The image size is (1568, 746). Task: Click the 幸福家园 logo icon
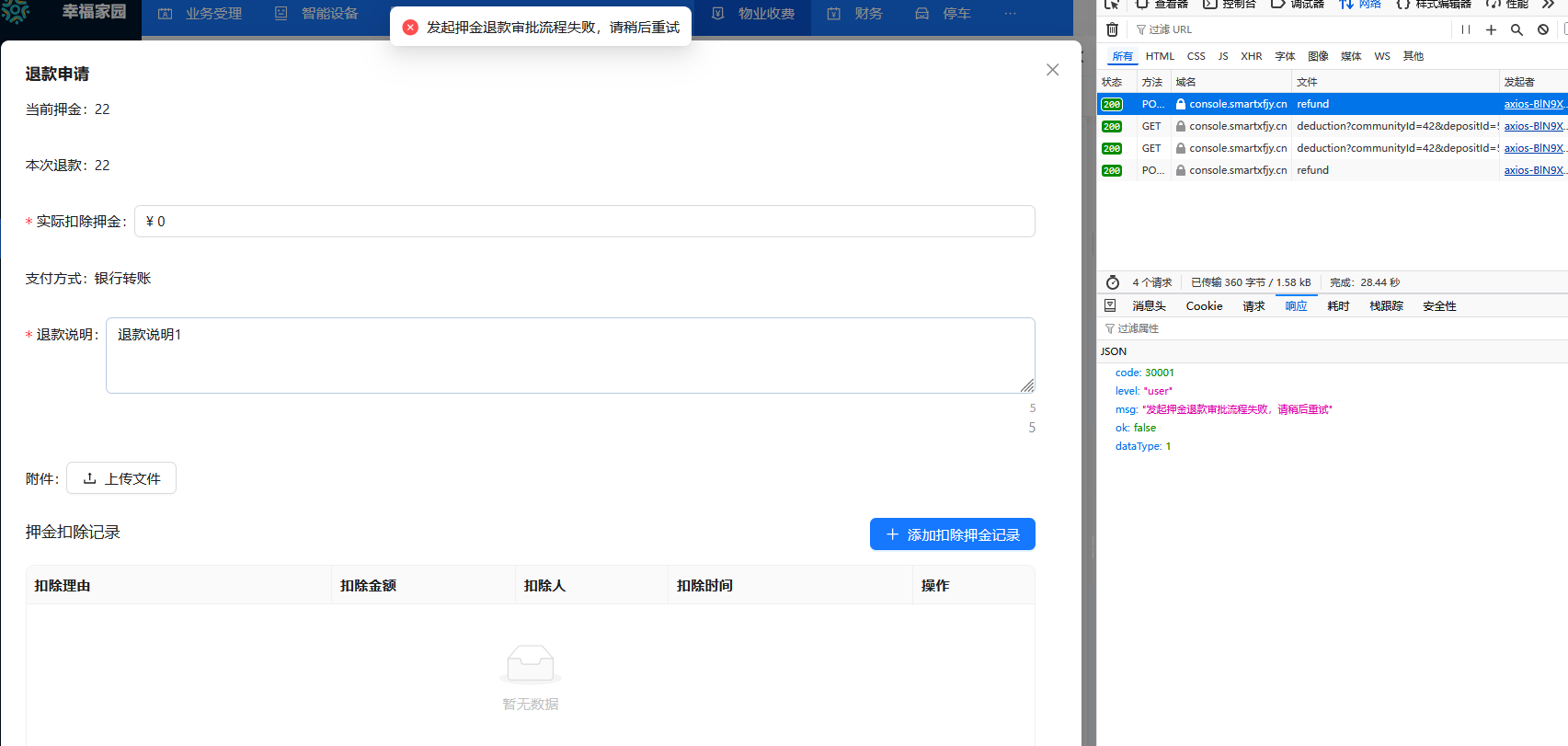[x=16, y=10]
